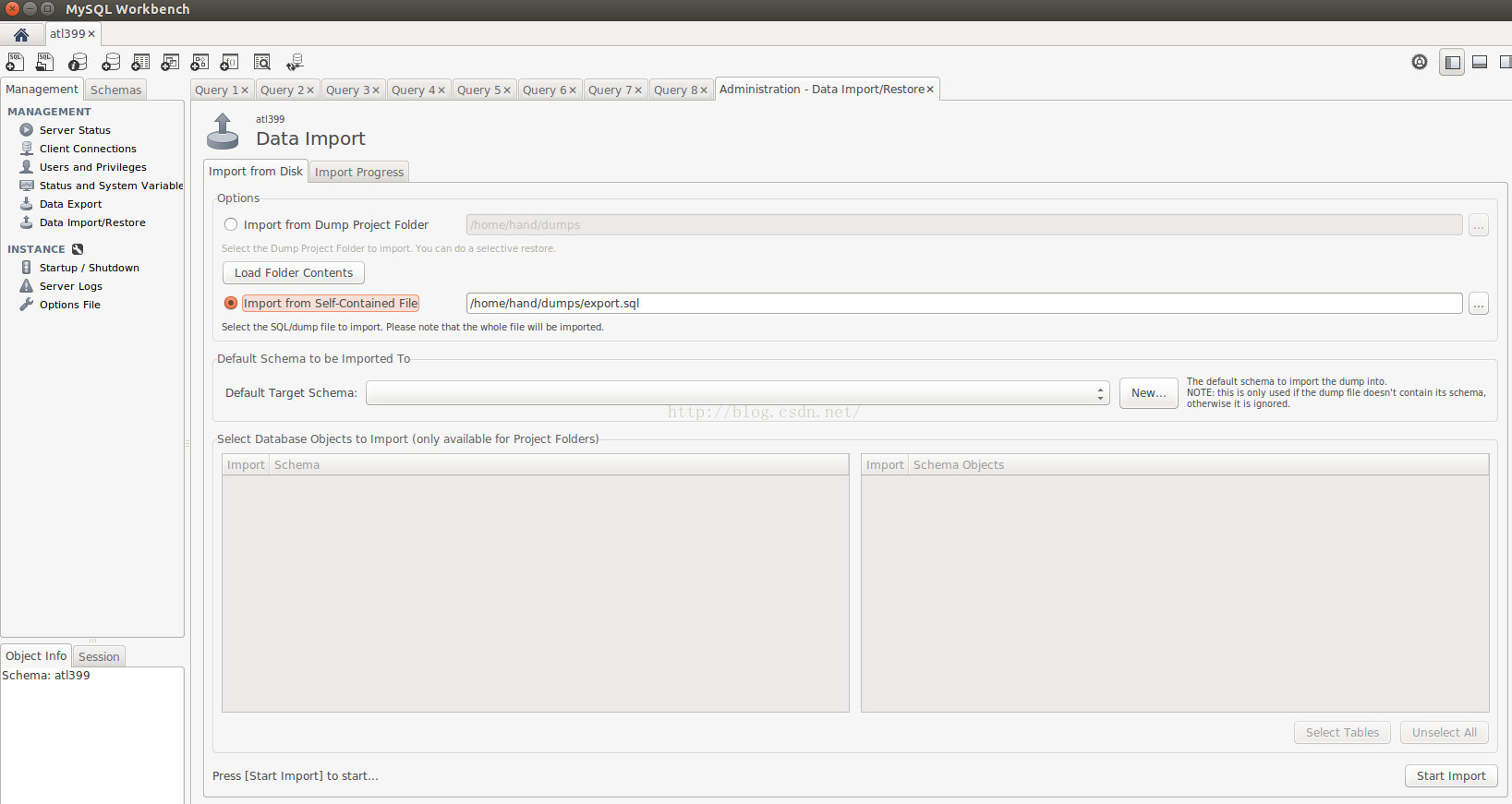
Task: Click the Load Folder Contents button
Action: point(294,272)
